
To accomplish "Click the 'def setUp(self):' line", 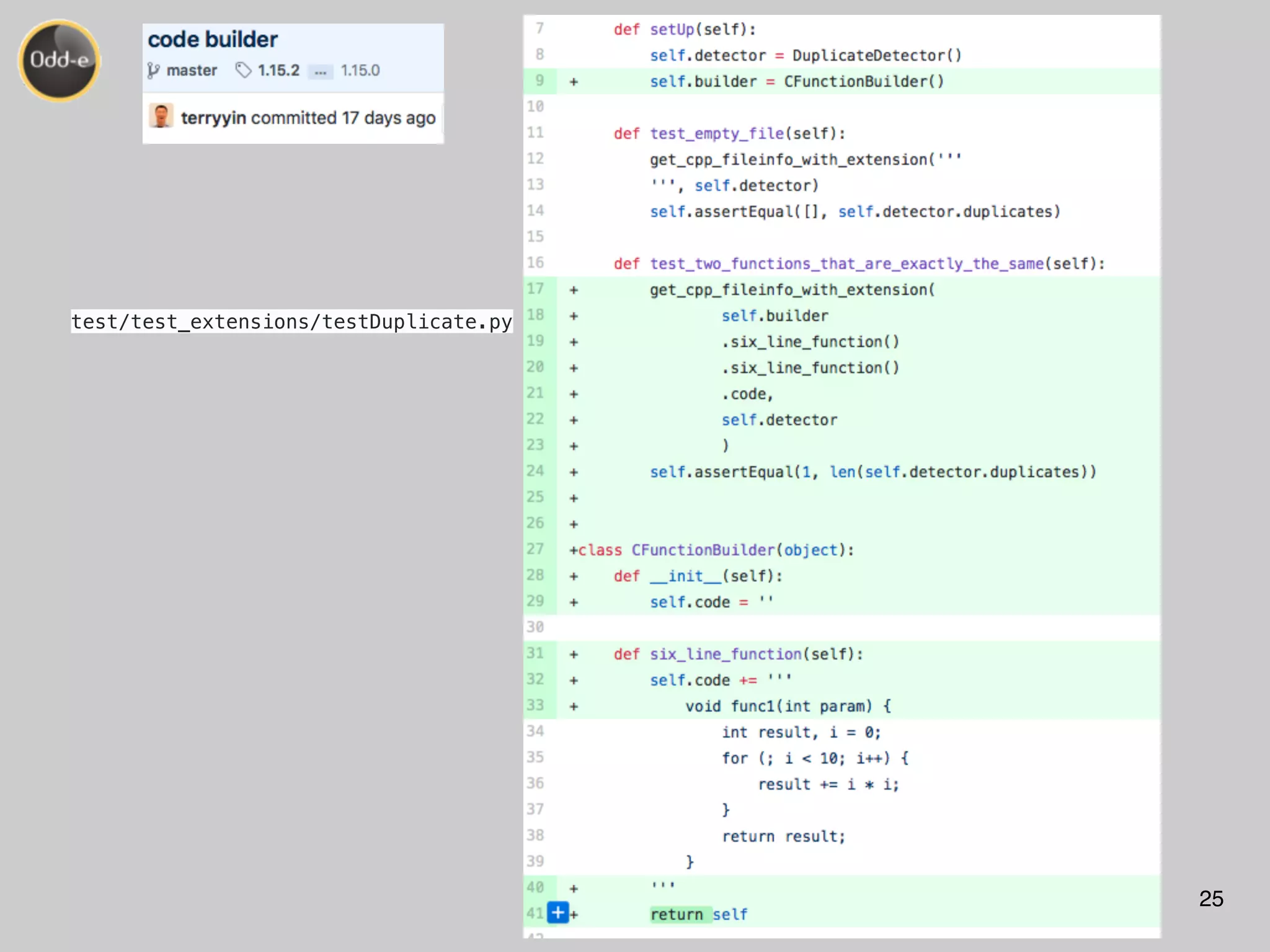I will pos(685,30).
